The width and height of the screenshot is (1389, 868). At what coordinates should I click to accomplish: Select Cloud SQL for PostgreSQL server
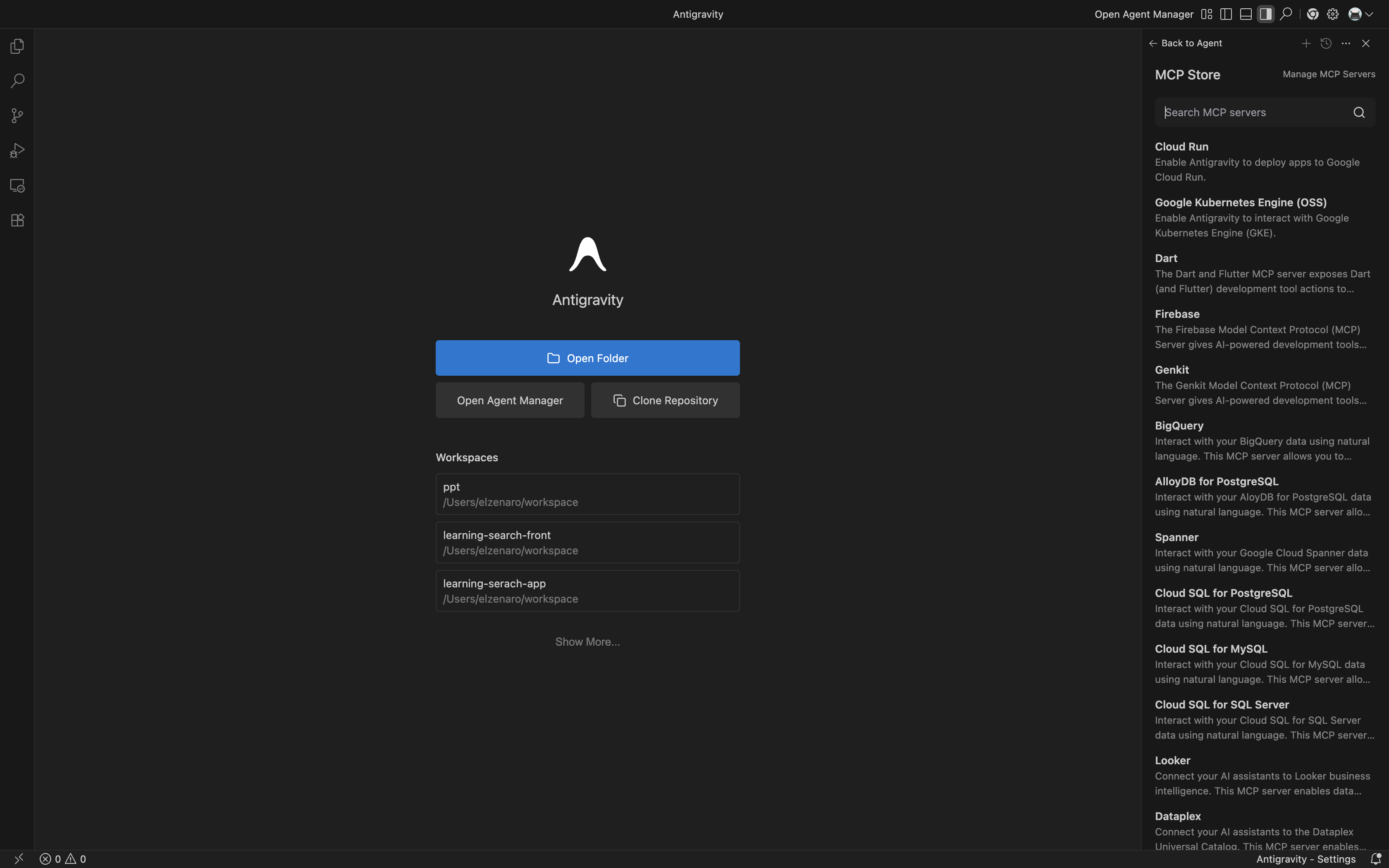(1265, 608)
